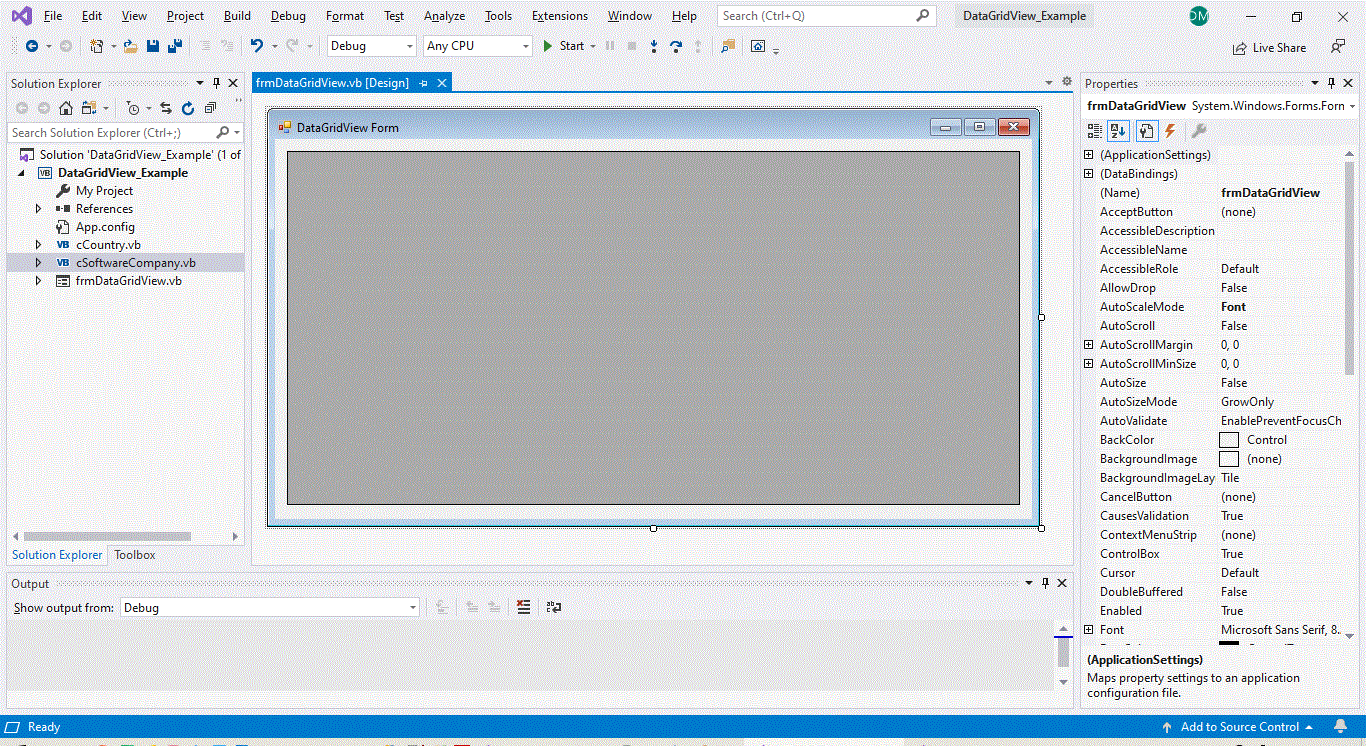Open the Any CPU platform dropdown
1366x746 pixels.
pyautogui.click(x=525, y=46)
